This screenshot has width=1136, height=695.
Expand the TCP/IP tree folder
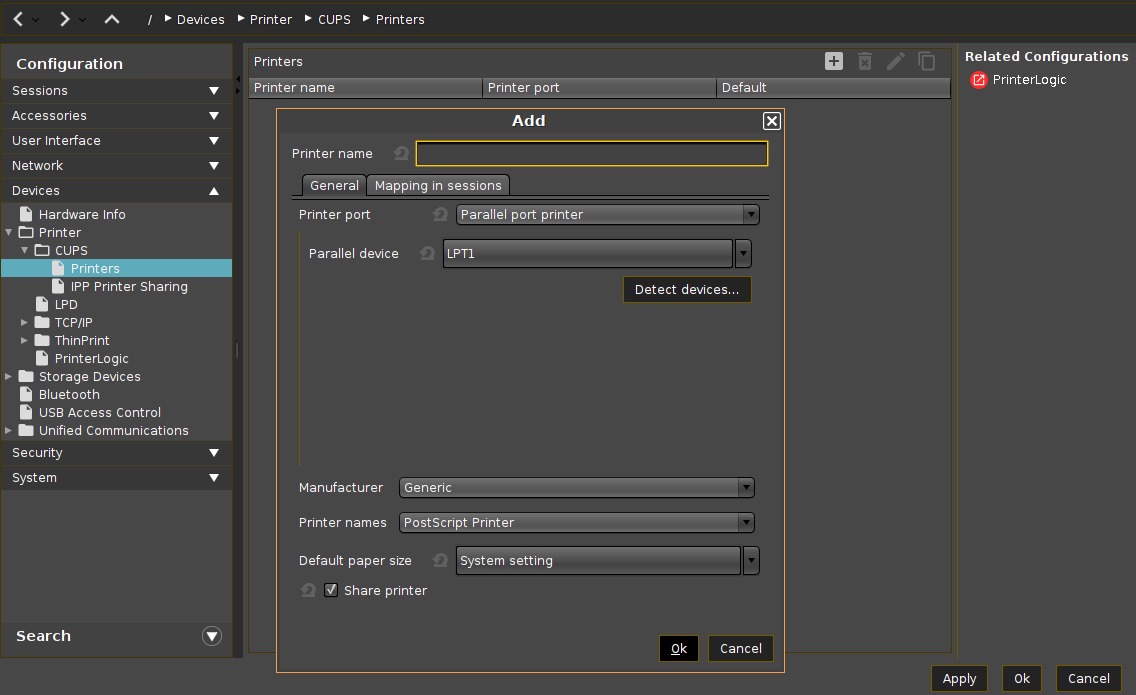pyautogui.click(x=25, y=323)
